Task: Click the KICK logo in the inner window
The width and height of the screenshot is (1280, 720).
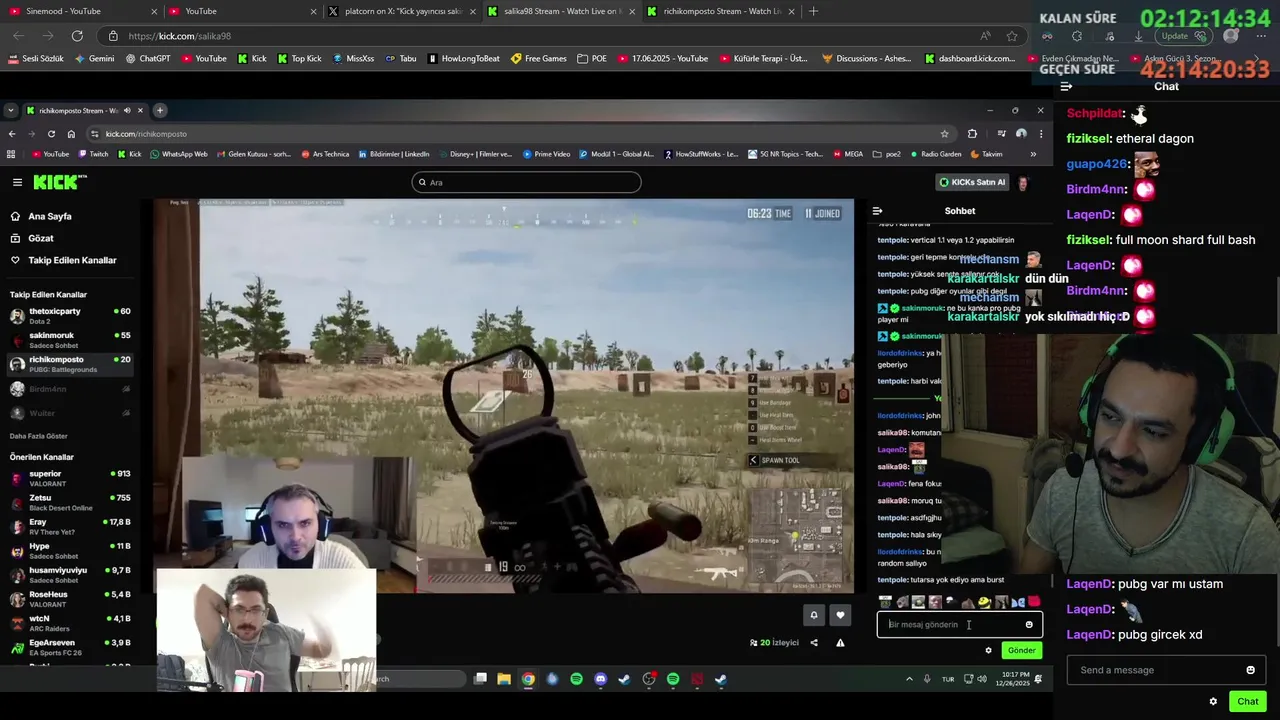Action: click(x=60, y=182)
